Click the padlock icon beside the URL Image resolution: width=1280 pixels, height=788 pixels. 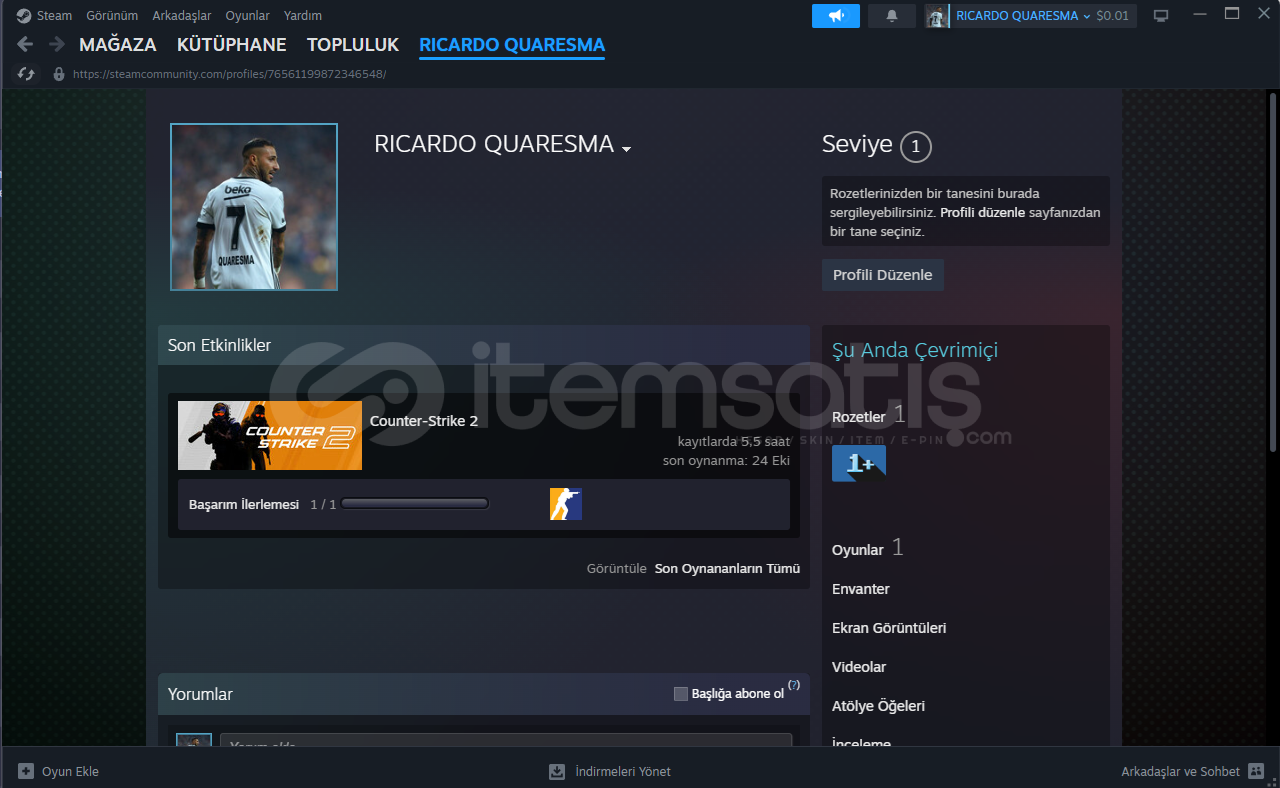click(x=59, y=74)
